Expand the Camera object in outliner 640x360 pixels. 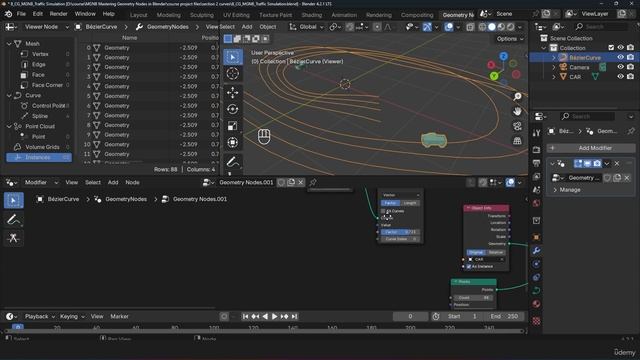554,67
